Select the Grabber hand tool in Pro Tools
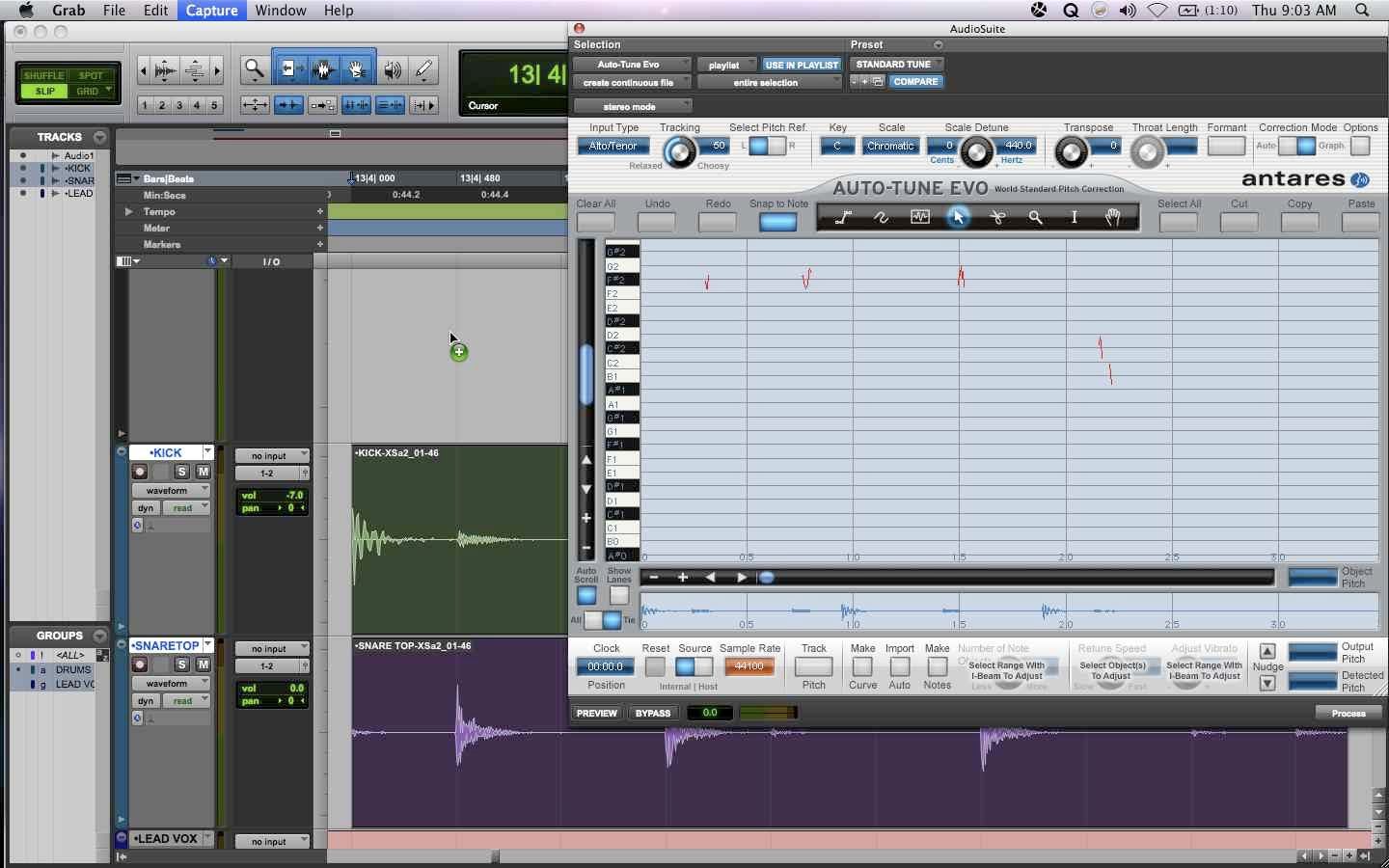 point(357,69)
